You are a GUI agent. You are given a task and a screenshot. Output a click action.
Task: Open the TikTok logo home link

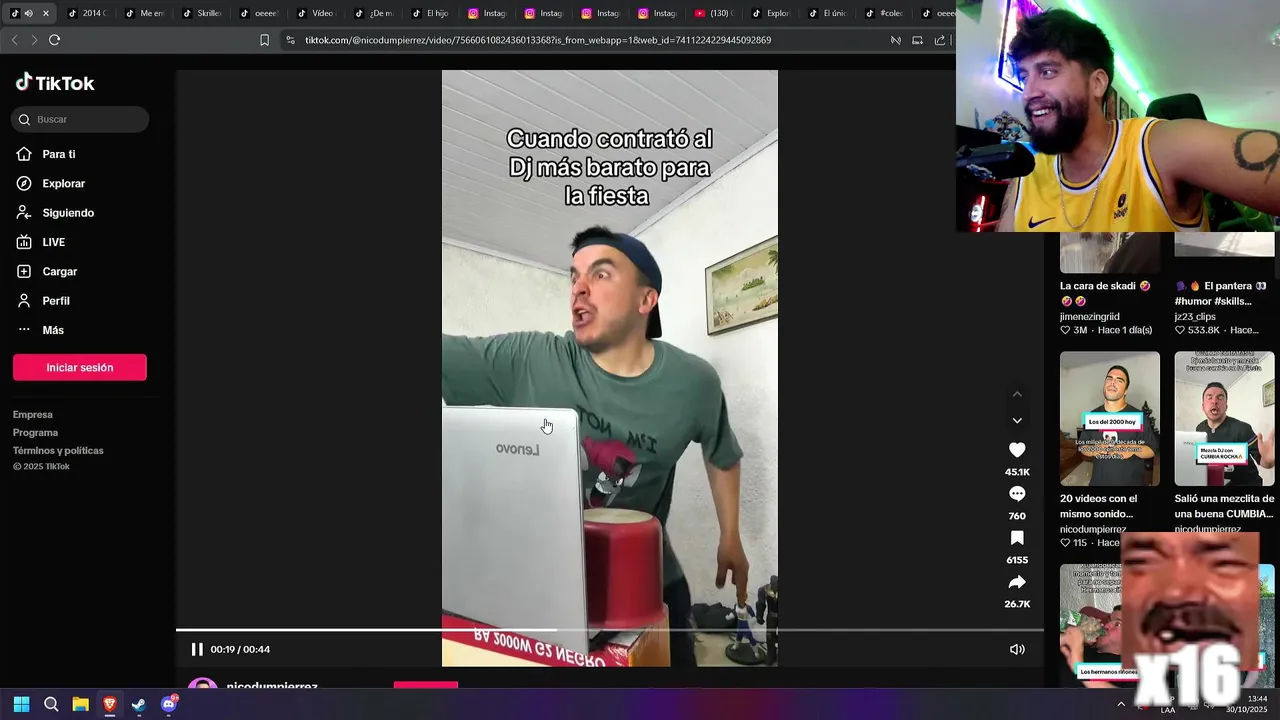coord(55,83)
